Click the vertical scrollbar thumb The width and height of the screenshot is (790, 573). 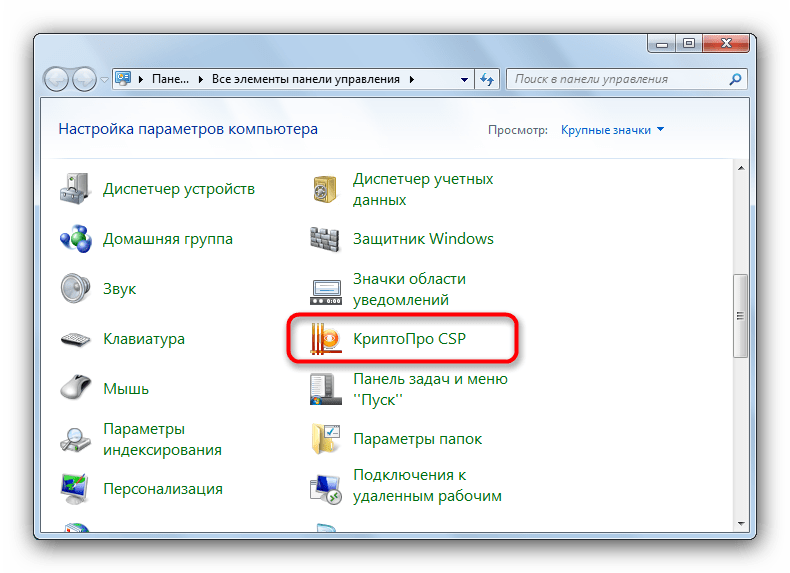(741, 315)
